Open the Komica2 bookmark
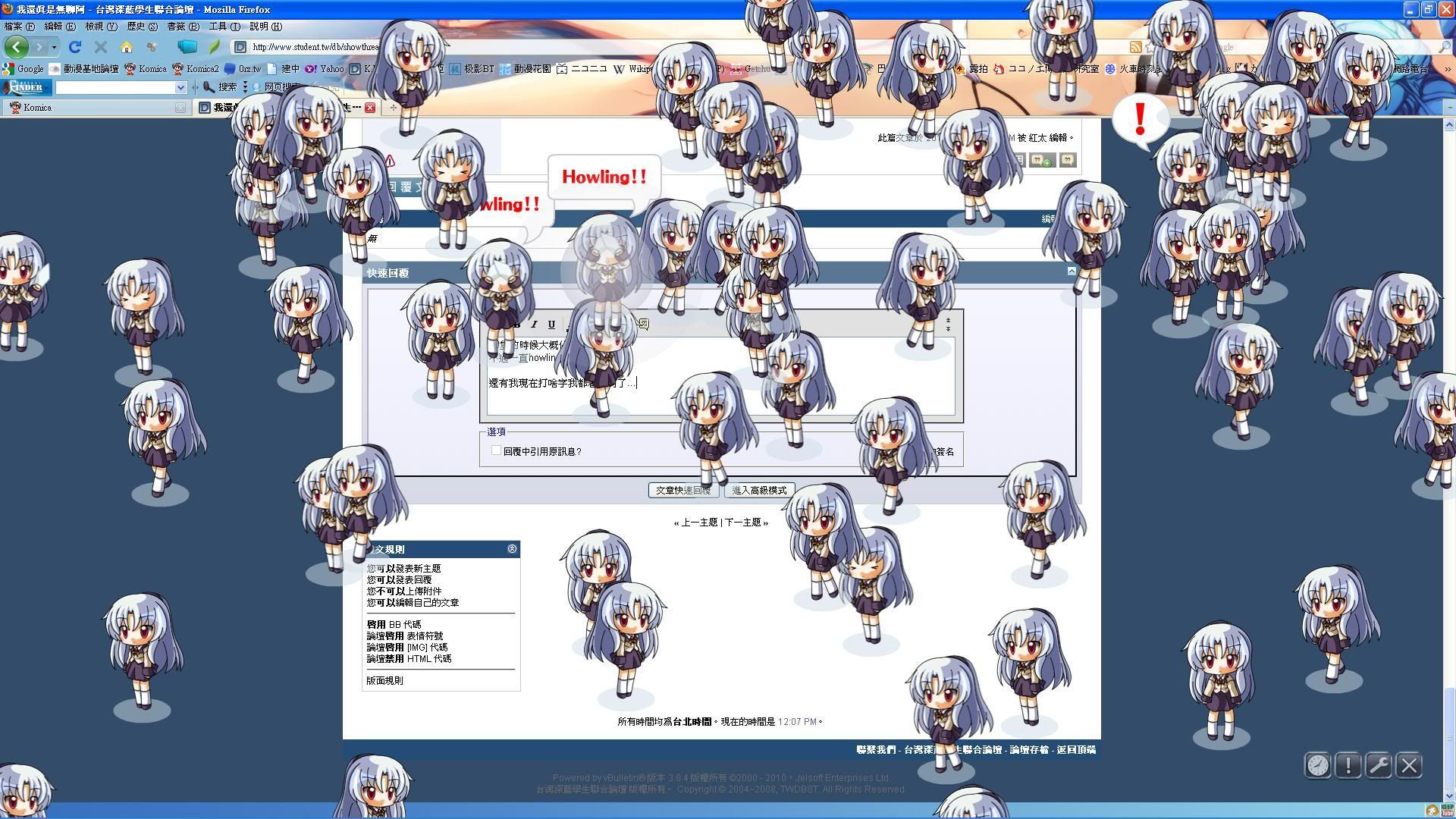This screenshot has width=1456, height=819. coord(196,69)
